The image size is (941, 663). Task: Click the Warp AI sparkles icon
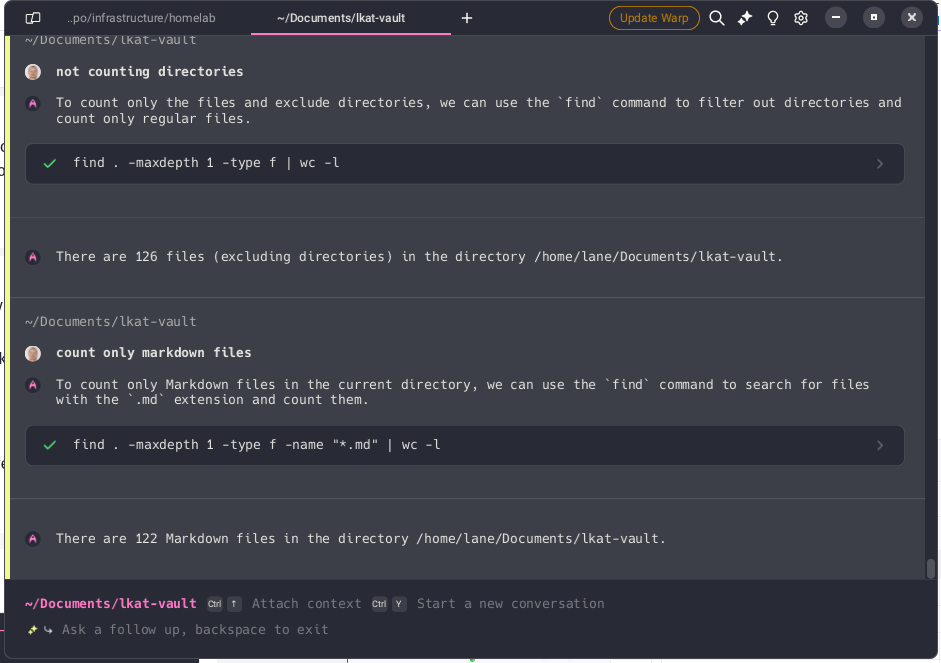point(745,18)
